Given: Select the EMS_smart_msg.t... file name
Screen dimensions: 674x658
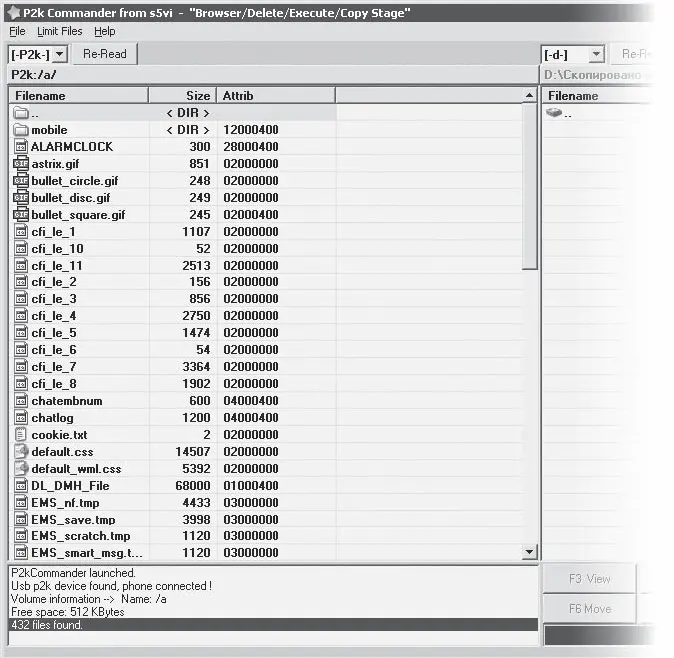Looking at the screenshot, I should coord(87,553).
